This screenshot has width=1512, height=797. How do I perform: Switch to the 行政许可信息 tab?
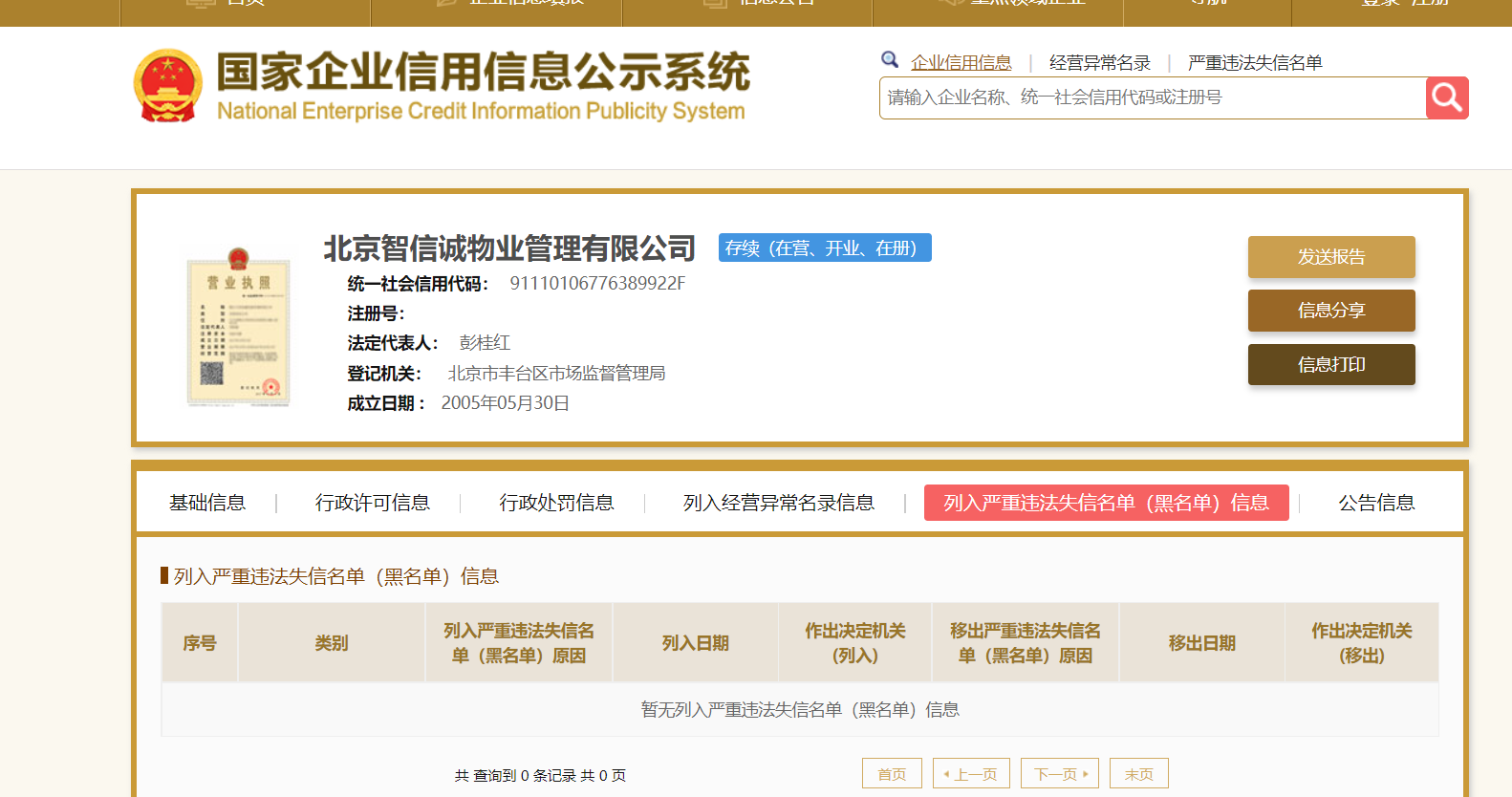(373, 503)
